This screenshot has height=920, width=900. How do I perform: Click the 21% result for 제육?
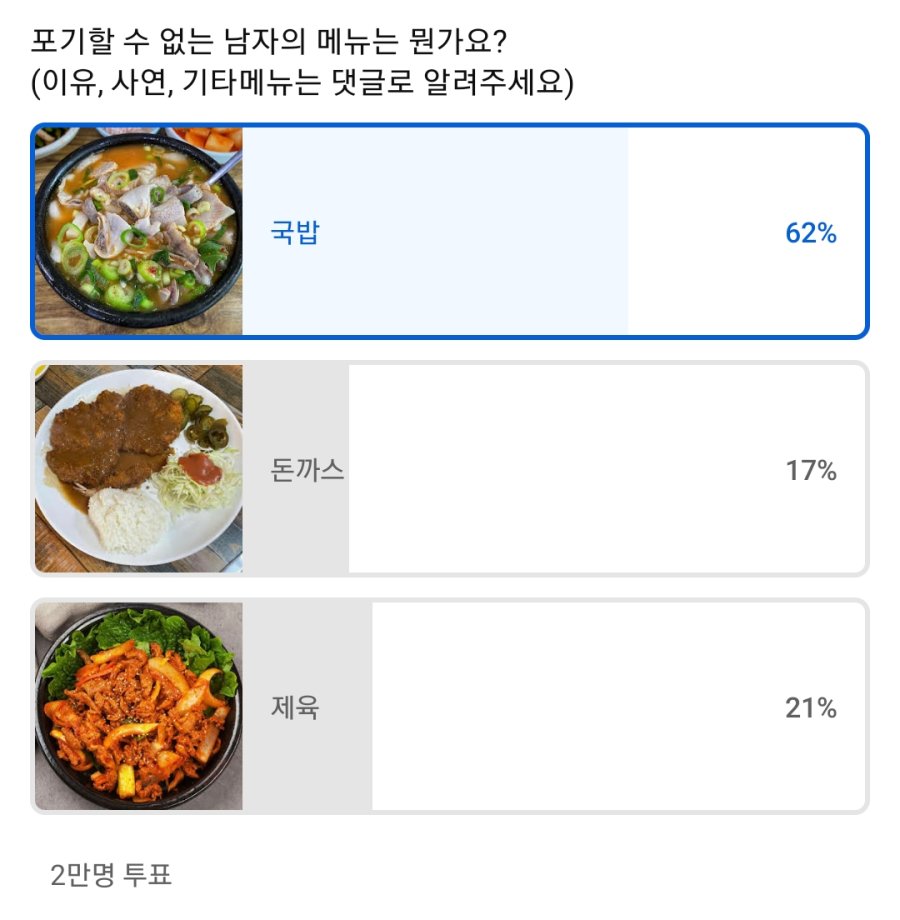point(810,708)
